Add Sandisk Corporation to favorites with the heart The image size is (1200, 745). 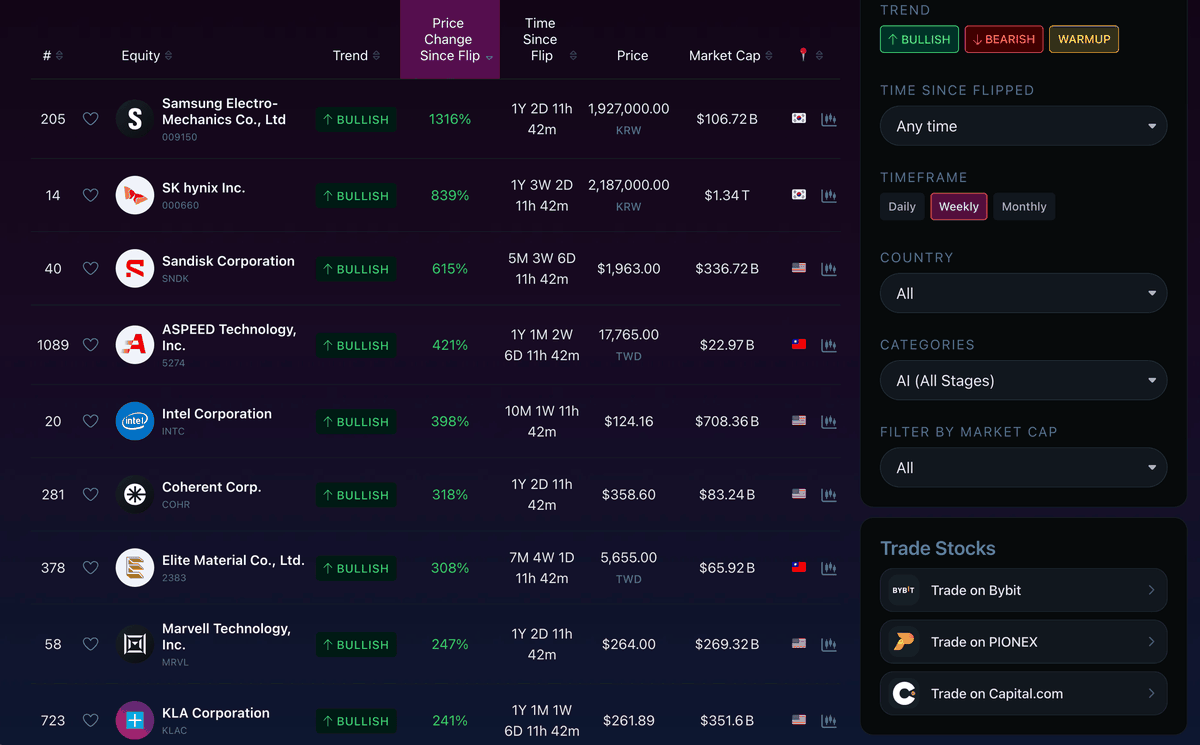[x=90, y=268]
